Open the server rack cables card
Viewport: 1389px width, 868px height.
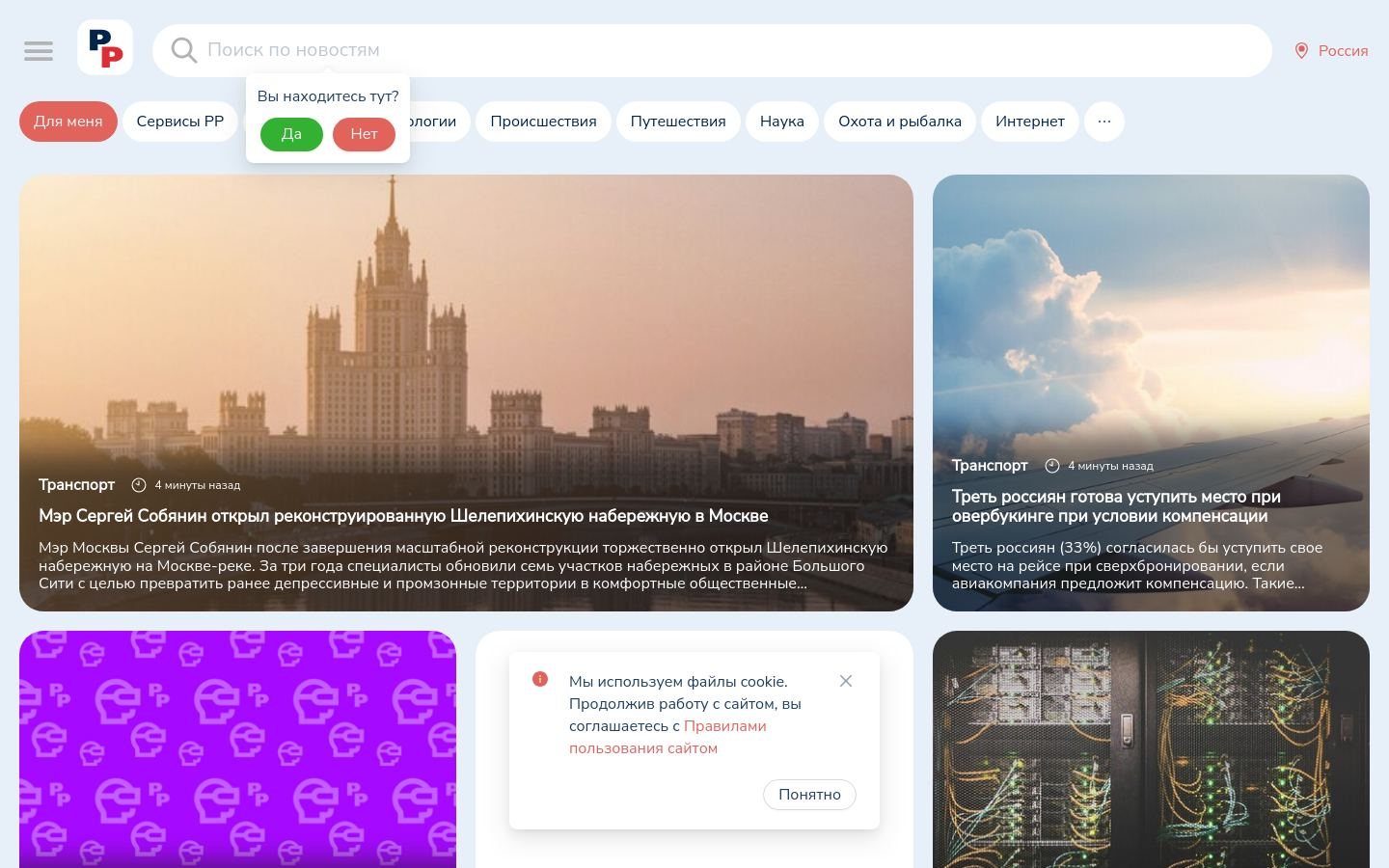[x=1151, y=749]
